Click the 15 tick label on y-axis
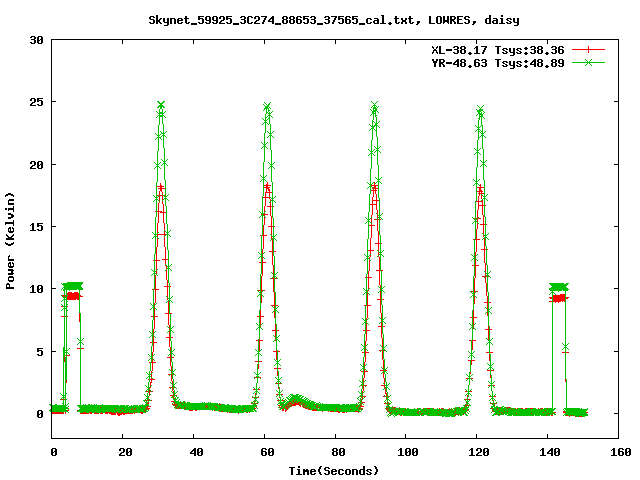The height and width of the screenshot is (480, 640). pyautogui.click(x=37, y=227)
